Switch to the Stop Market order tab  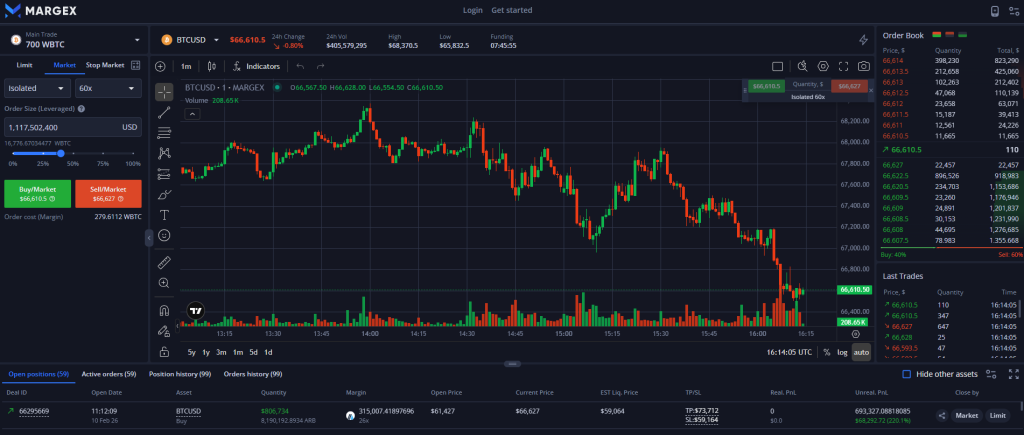coord(105,65)
